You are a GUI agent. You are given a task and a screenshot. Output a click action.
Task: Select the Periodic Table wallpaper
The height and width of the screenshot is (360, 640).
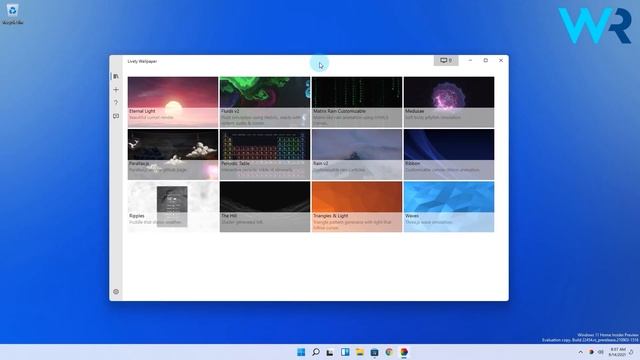click(265, 154)
